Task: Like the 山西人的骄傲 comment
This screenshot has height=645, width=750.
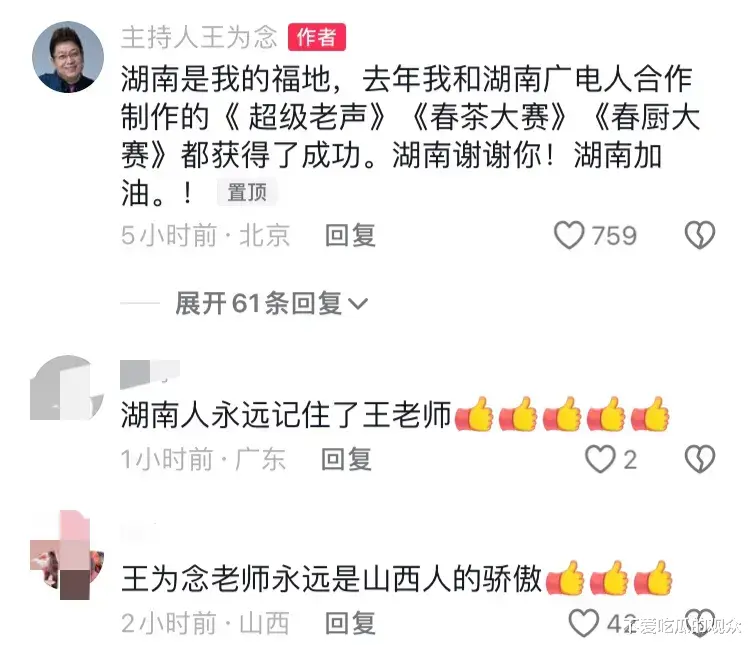Action: point(584,623)
